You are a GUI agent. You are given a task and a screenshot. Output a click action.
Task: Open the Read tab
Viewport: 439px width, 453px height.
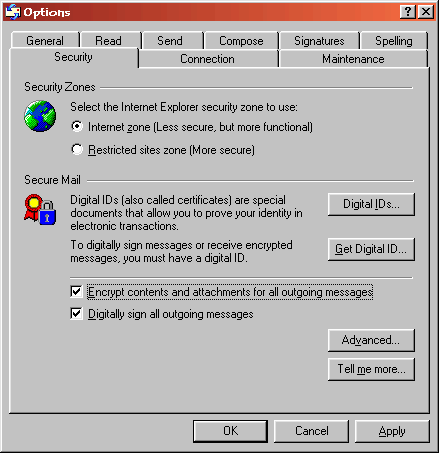click(109, 41)
